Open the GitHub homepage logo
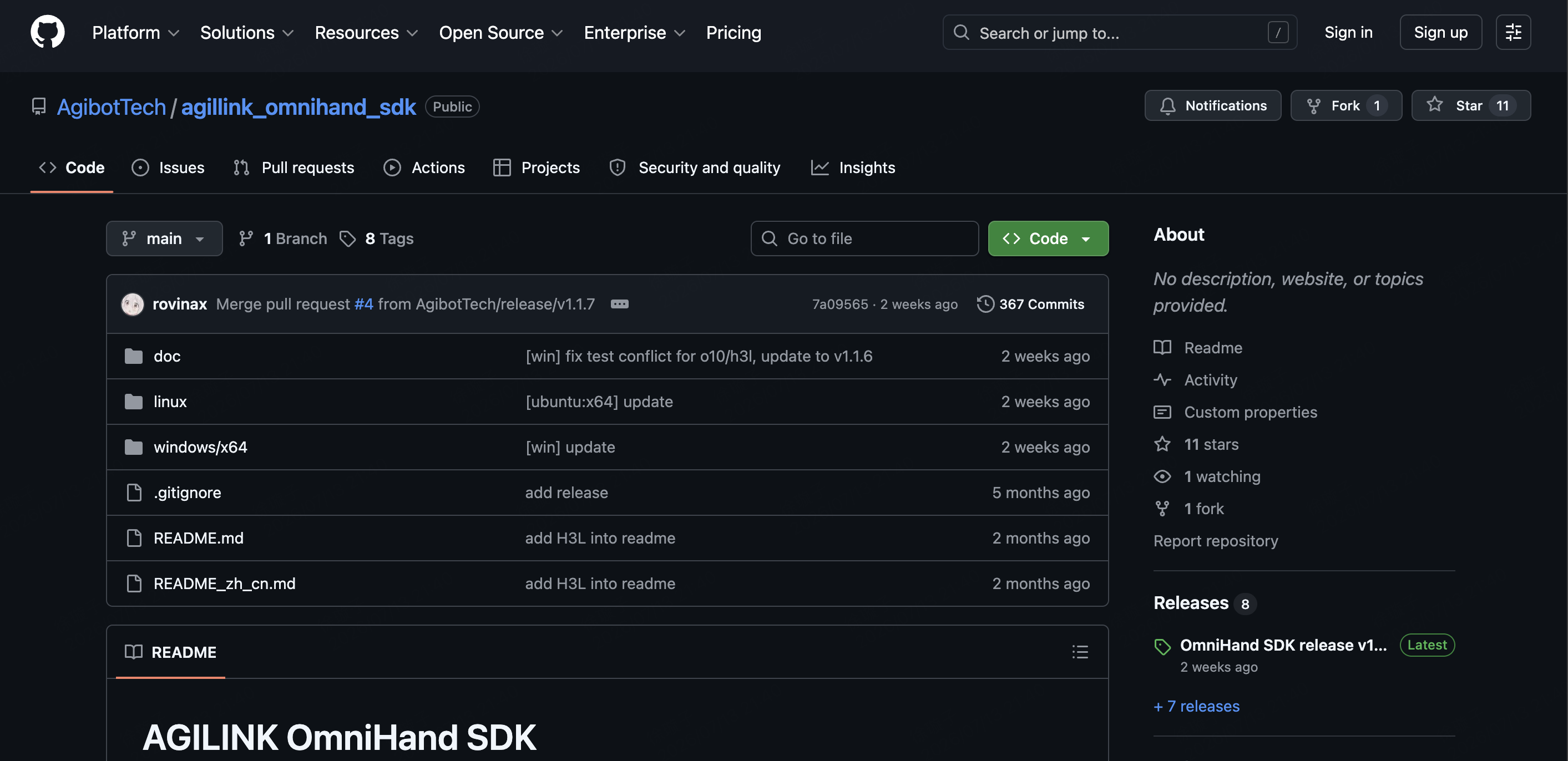 pos(48,32)
